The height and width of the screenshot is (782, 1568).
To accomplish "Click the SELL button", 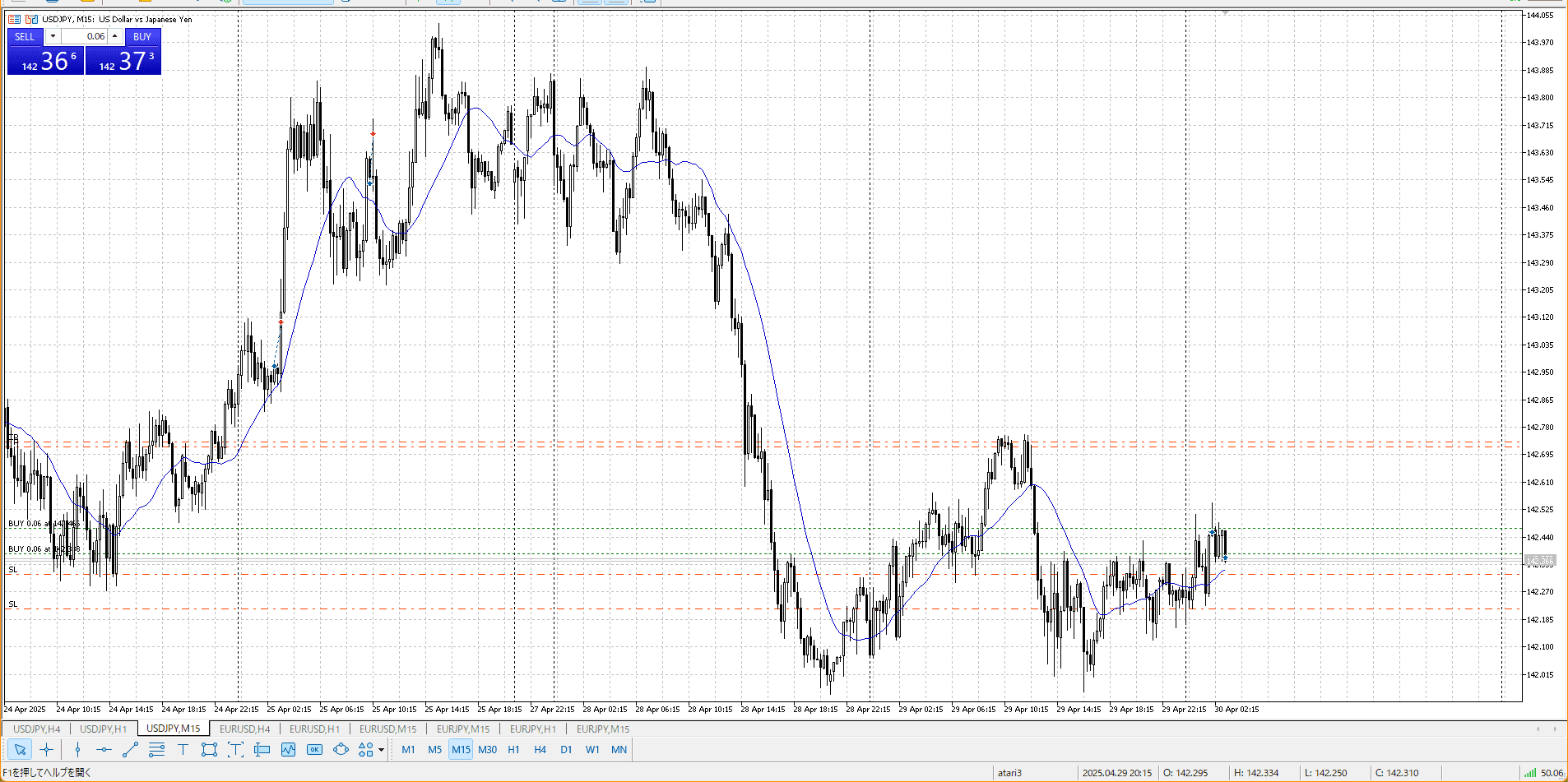I will click(25, 36).
